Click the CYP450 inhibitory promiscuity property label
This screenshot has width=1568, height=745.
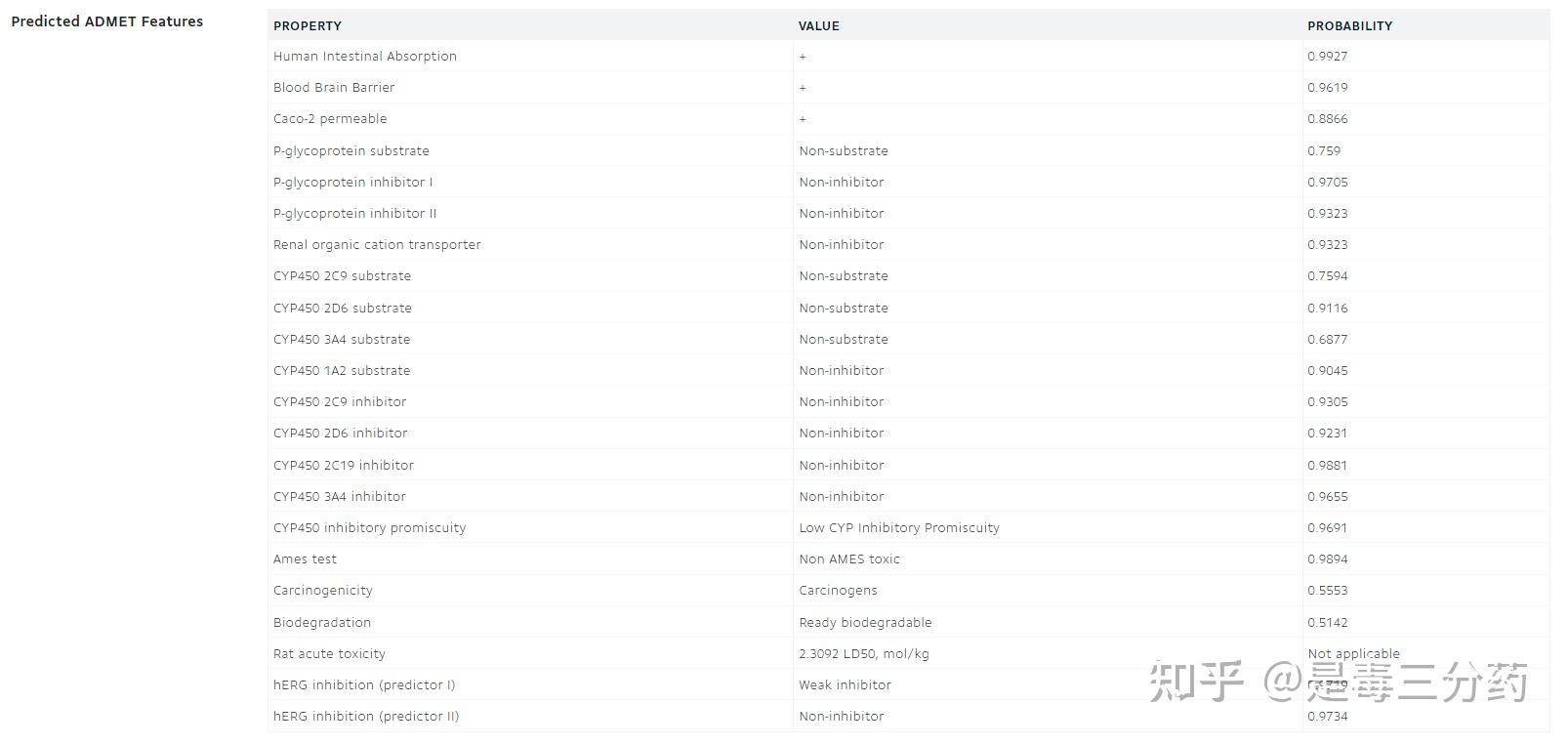369,528
